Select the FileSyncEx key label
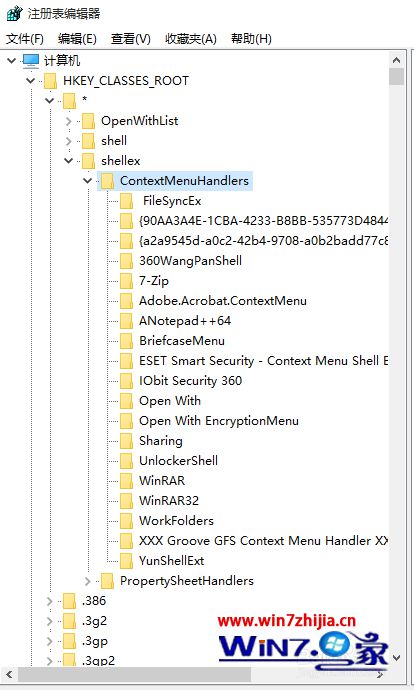414x690 pixels. tap(172, 201)
